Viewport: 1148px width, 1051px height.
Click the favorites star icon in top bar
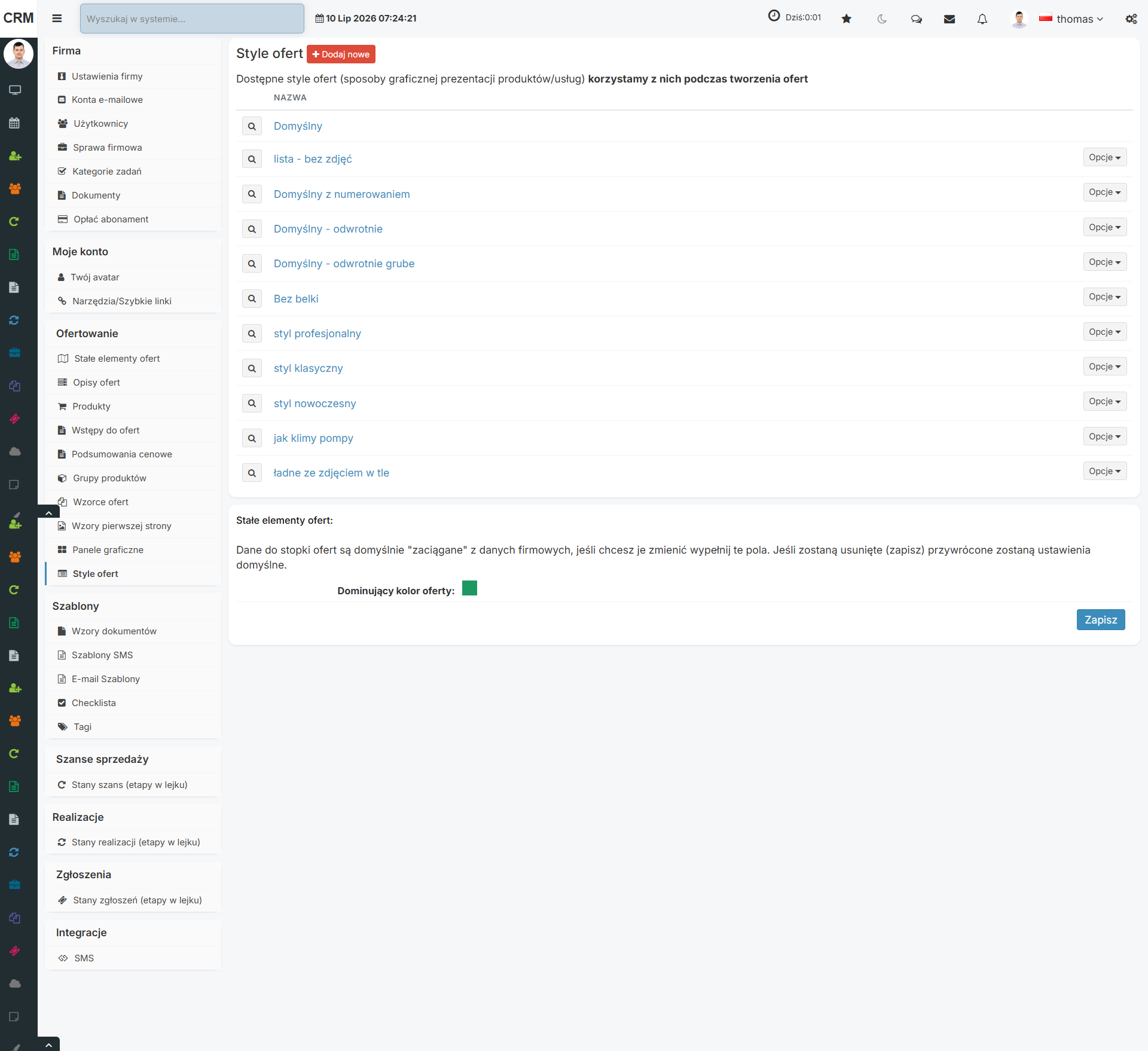tap(846, 19)
